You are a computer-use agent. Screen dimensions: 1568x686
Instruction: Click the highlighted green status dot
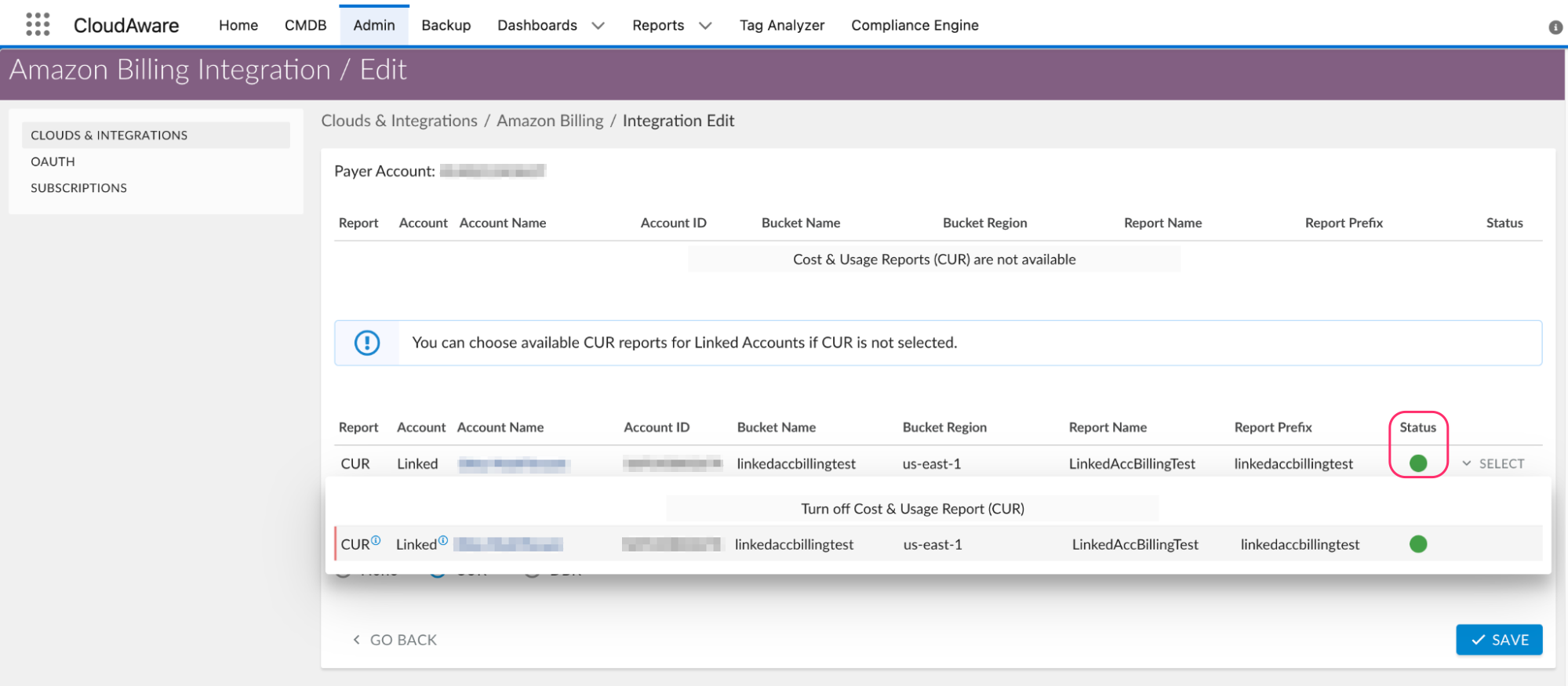pos(1417,463)
